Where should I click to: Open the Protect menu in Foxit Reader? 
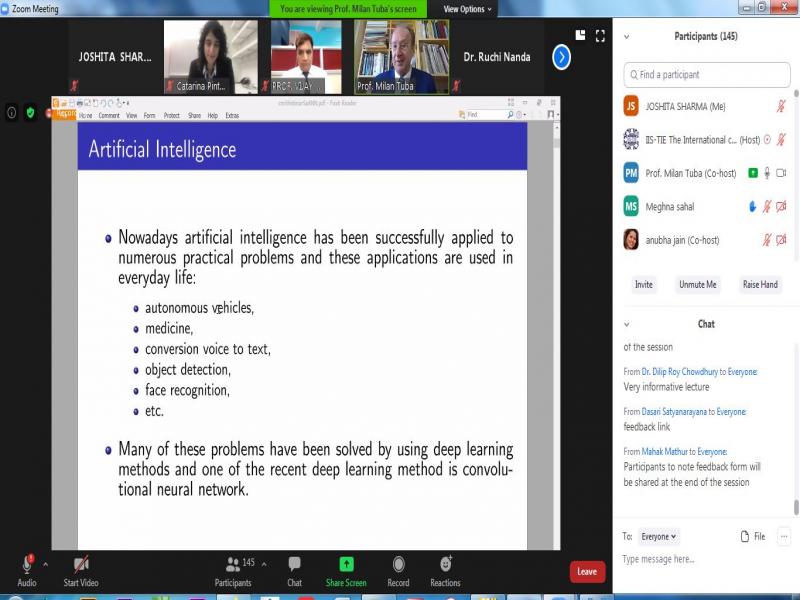(x=171, y=115)
